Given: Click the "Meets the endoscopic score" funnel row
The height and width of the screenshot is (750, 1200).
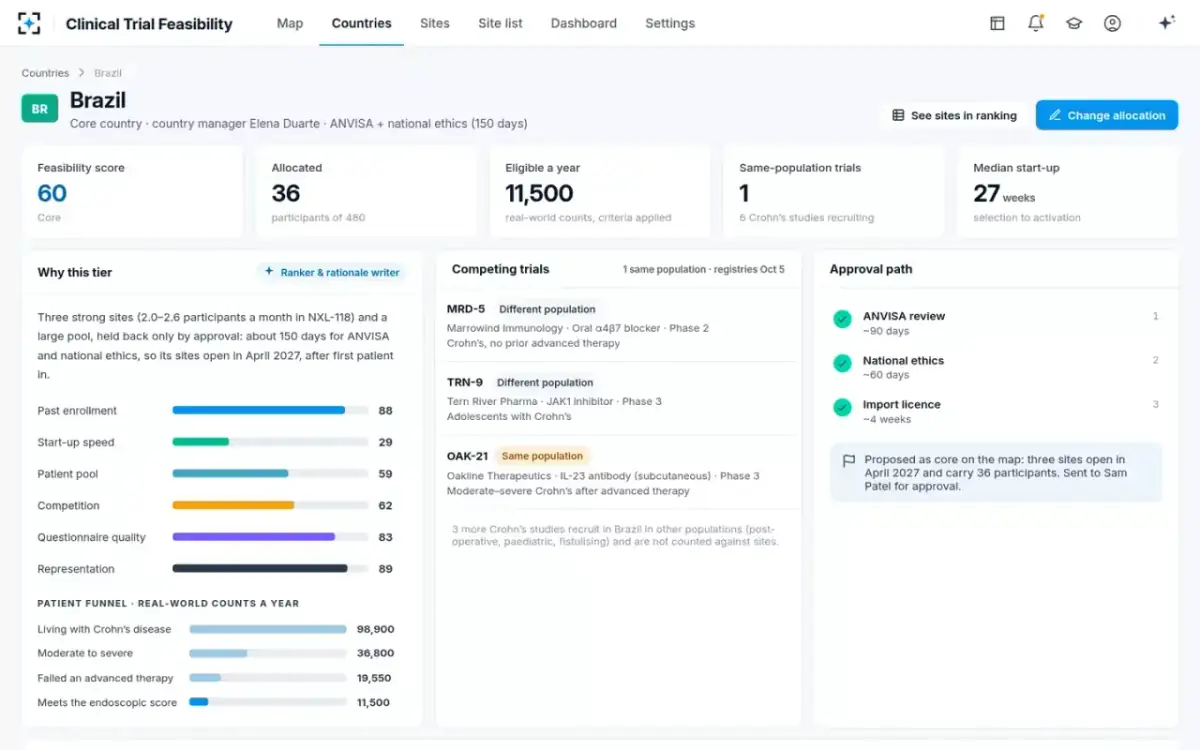Looking at the screenshot, I should (216, 702).
